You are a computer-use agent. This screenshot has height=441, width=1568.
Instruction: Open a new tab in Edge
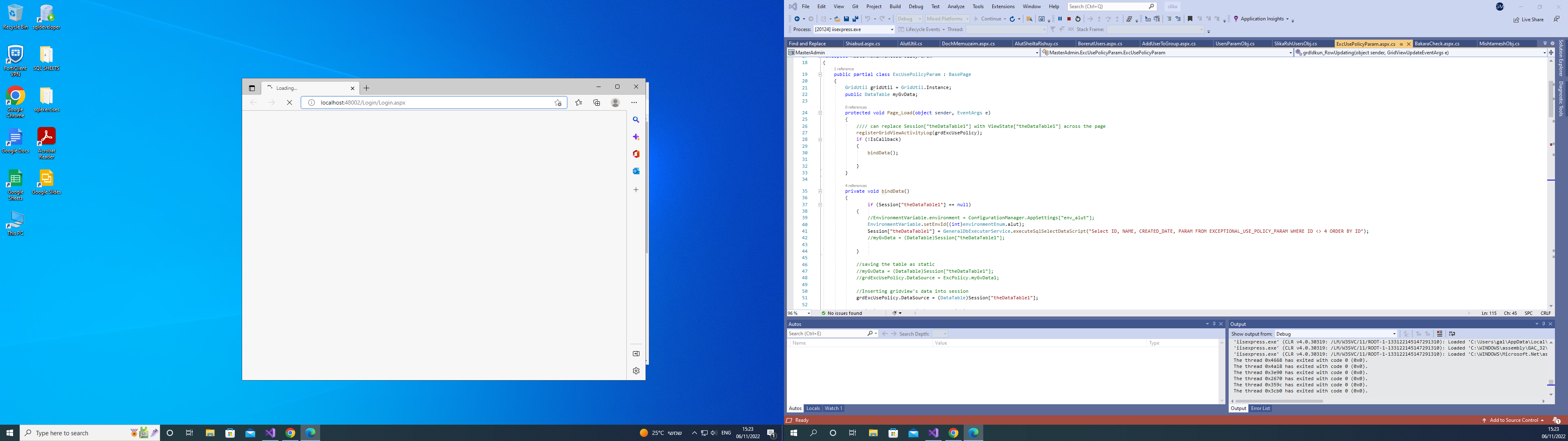[x=366, y=88]
